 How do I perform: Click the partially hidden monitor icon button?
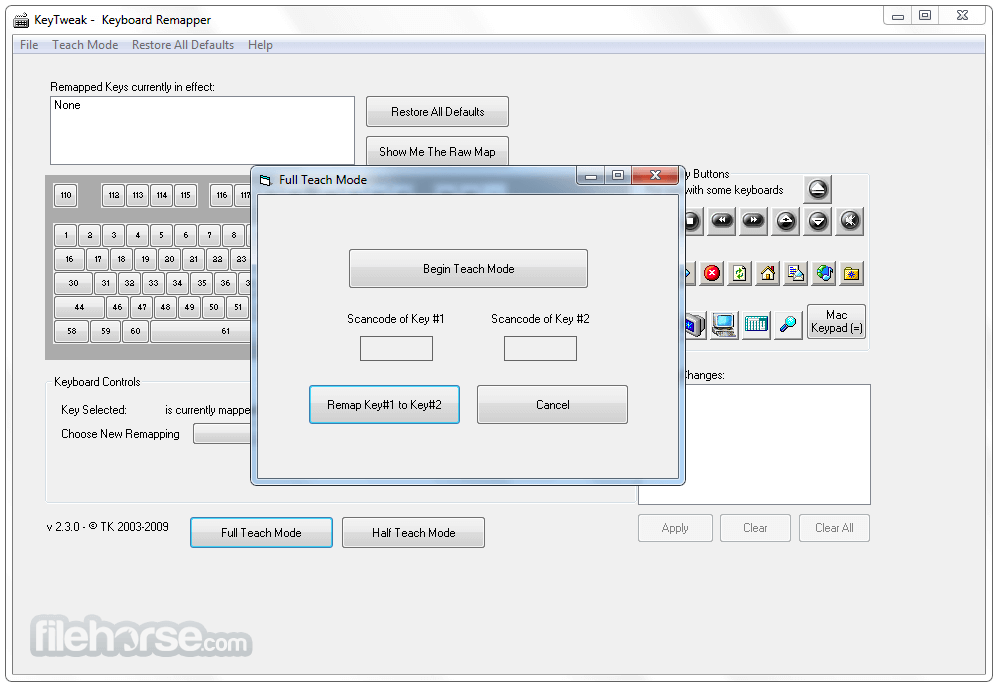point(696,325)
